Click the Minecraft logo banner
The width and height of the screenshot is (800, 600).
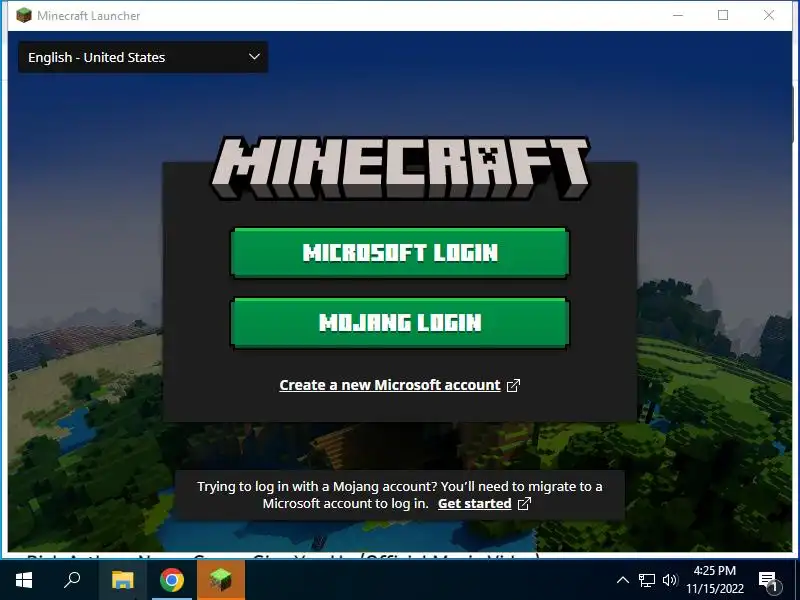pos(401,168)
